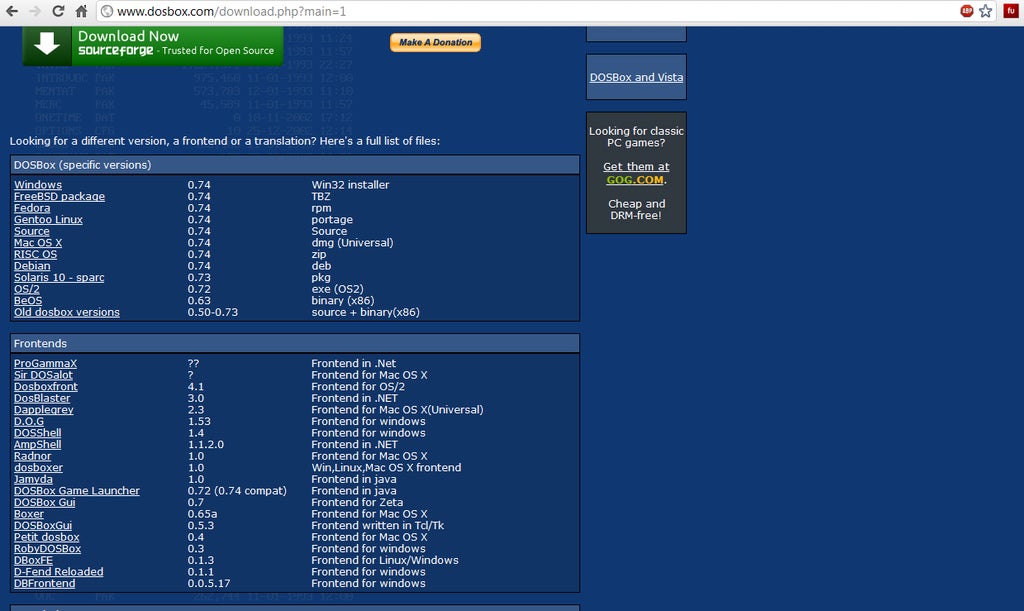Open the Solaris 10 - sparc link

click(x=59, y=277)
